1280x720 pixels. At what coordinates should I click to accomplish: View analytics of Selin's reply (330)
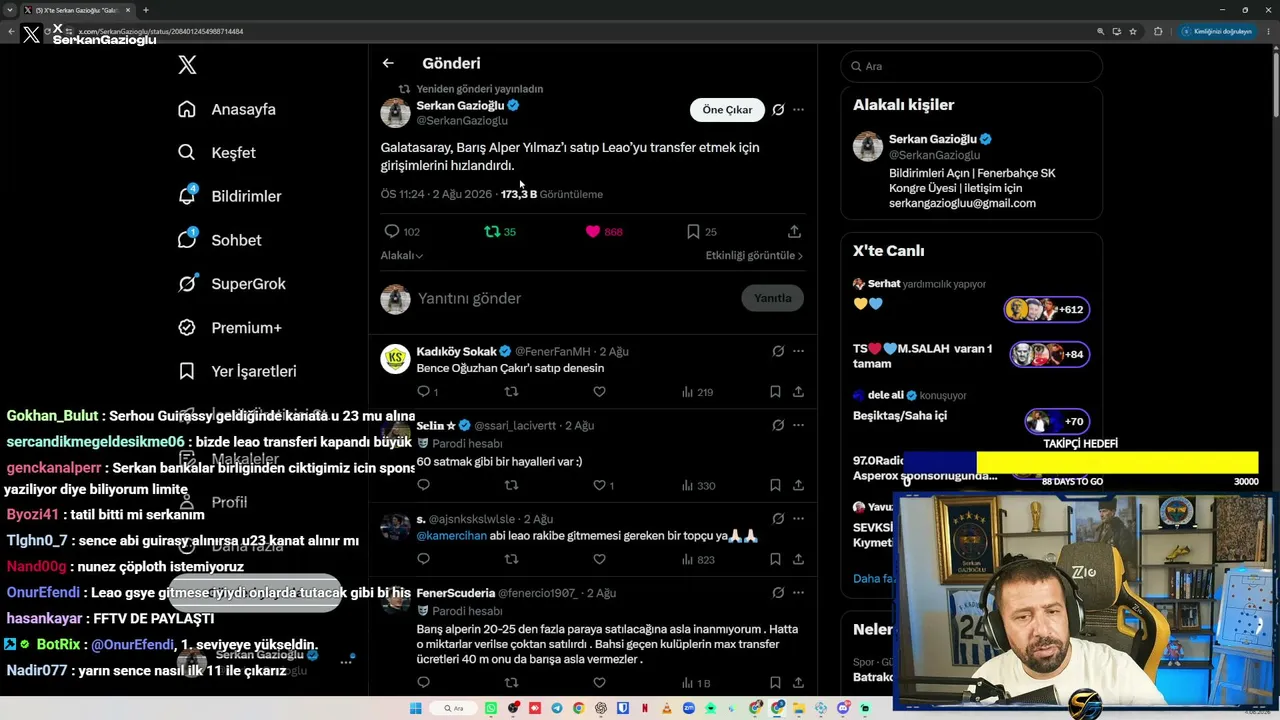click(x=698, y=485)
